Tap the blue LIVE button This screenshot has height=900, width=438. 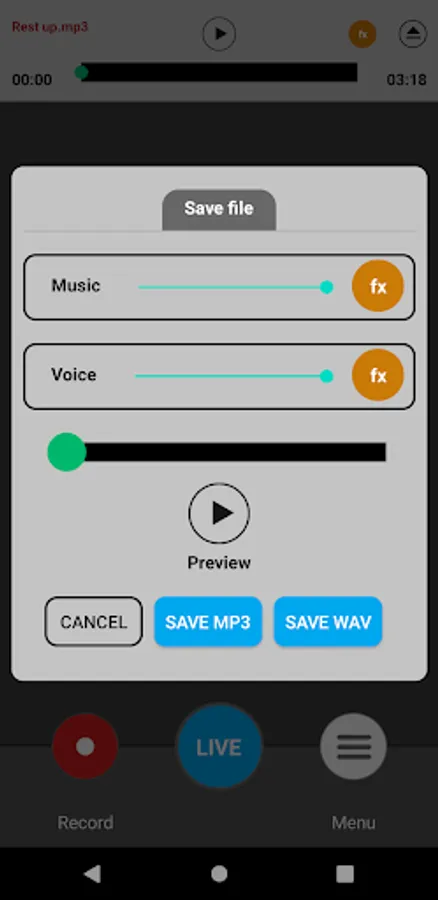(x=219, y=747)
